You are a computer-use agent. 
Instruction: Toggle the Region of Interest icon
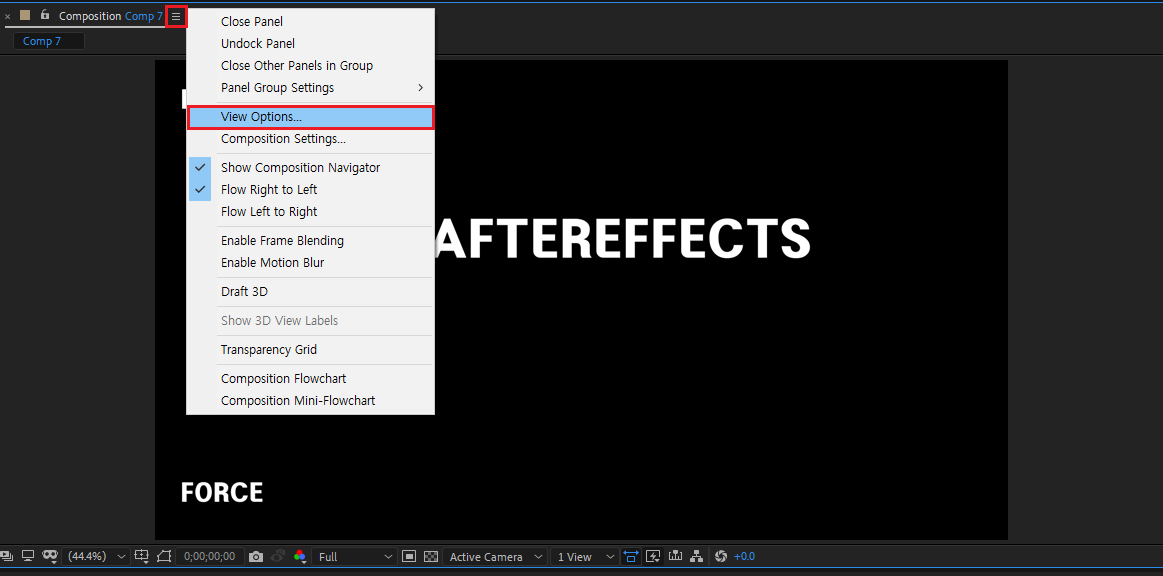tap(164, 556)
